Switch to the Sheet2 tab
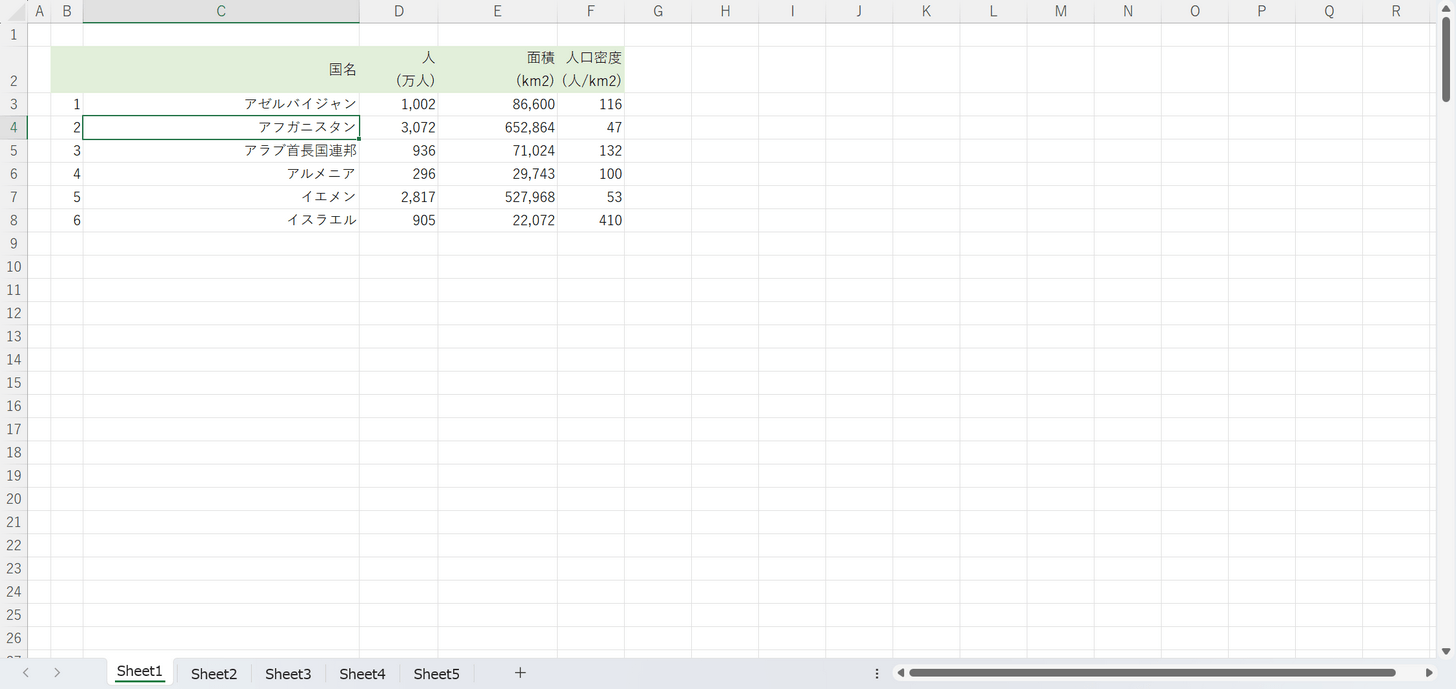This screenshot has width=1456, height=689. point(214,674)
